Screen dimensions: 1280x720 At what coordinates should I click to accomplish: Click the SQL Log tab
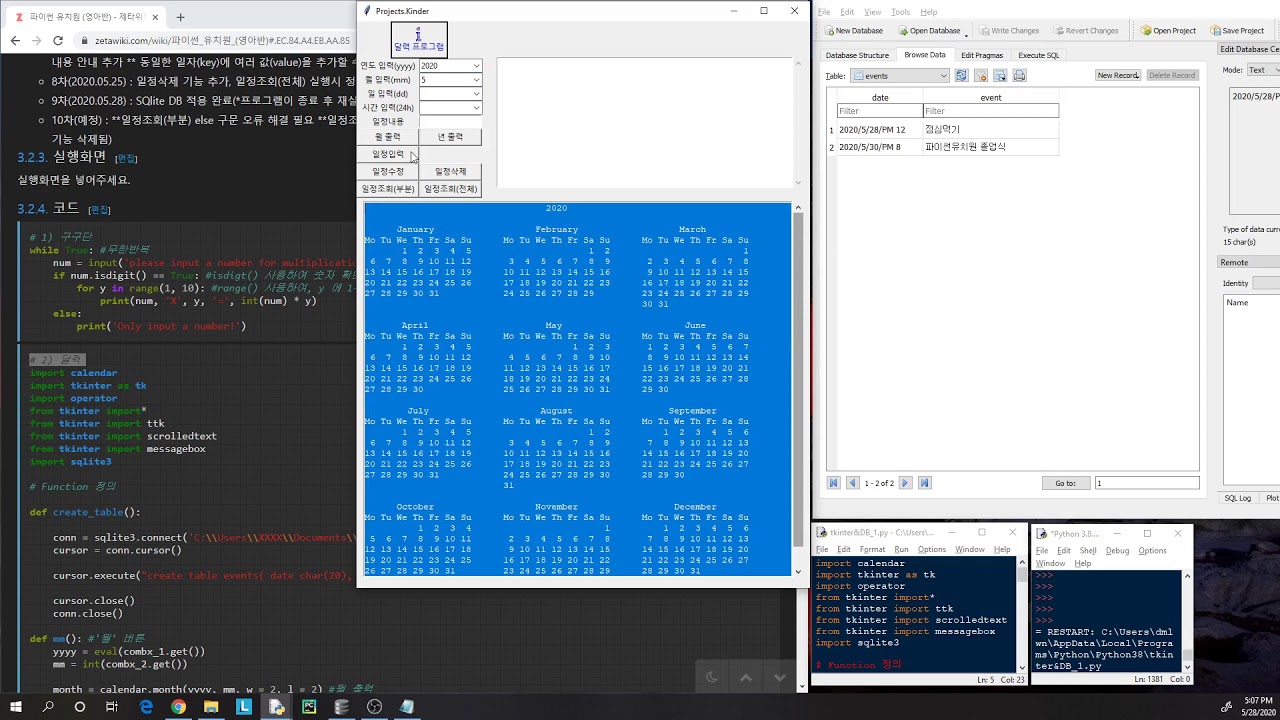pyautogui.click(x=1238, y=498)
